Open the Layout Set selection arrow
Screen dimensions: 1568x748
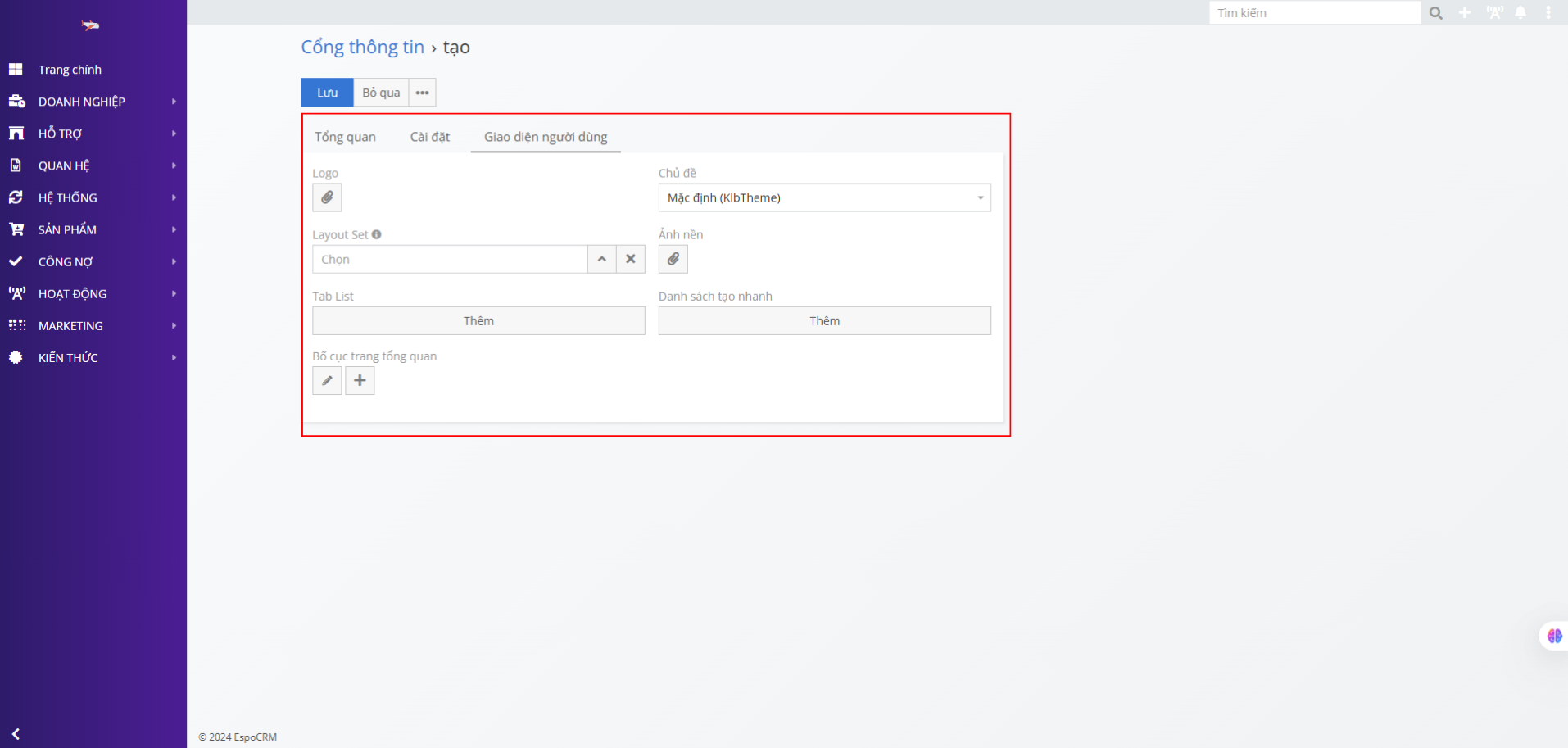click(601, 259)
